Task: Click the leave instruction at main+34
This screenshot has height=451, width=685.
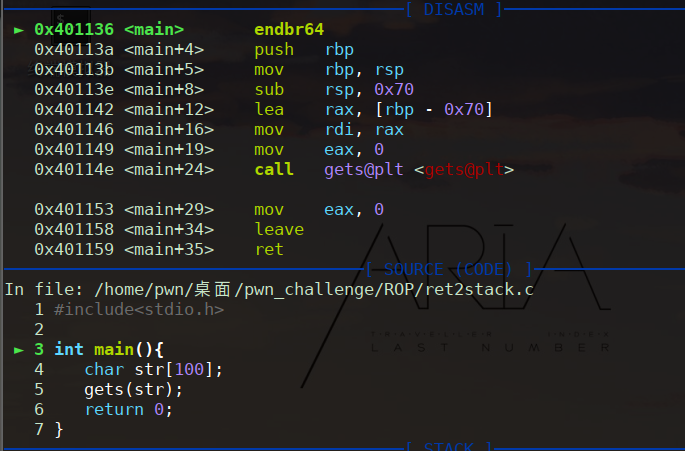Action: pos(279,229)
